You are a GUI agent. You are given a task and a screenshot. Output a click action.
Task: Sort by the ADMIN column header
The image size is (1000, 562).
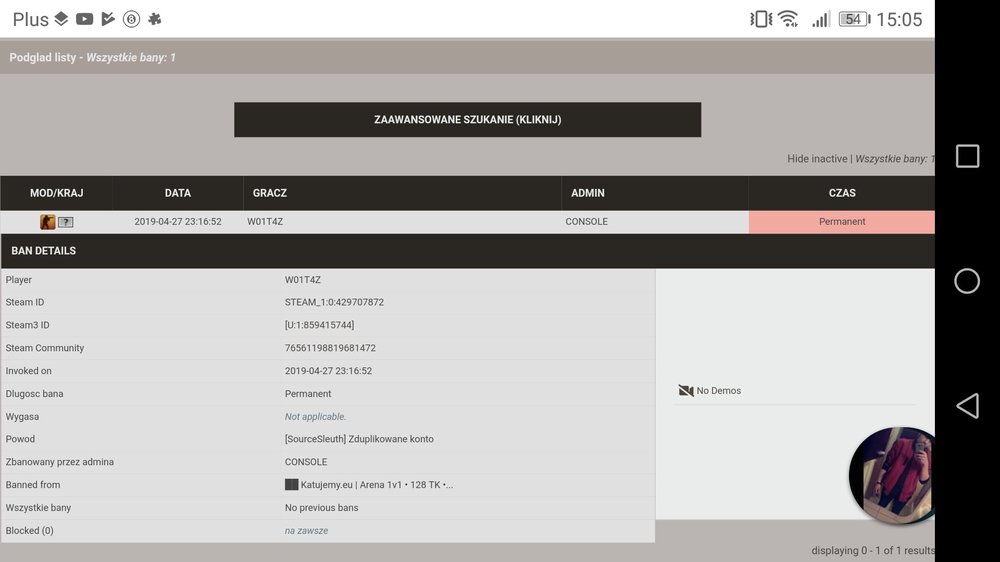655,193
